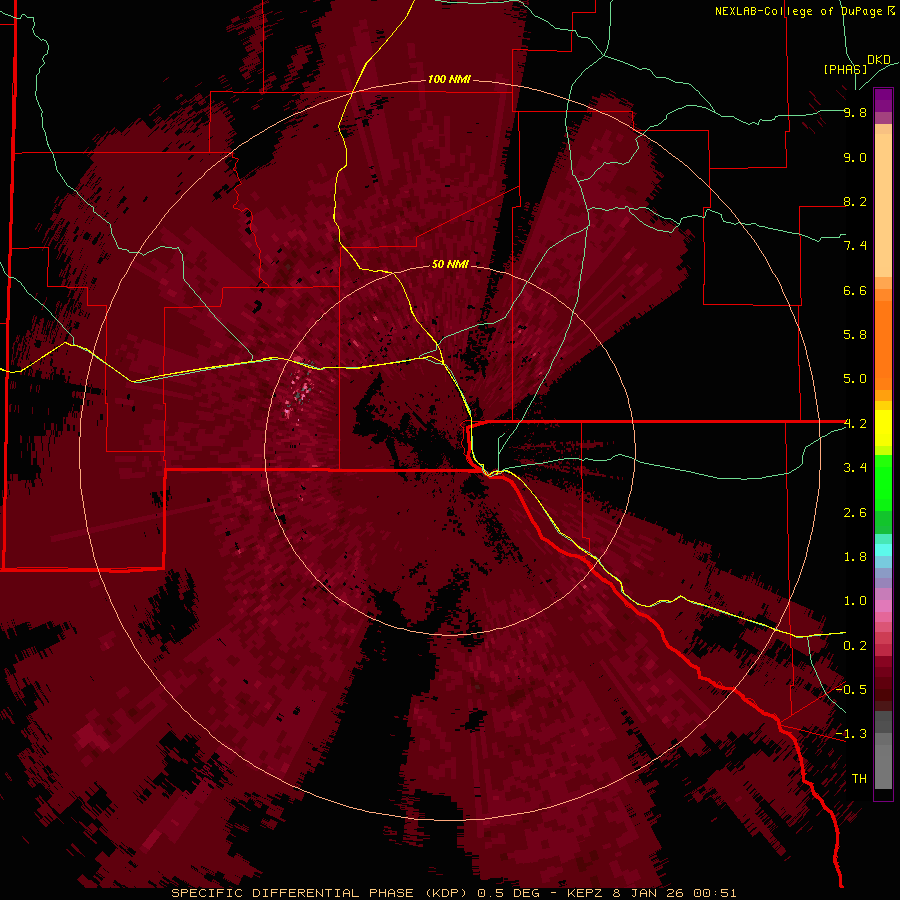Click the "50 NMI" range ring label
Screen dimensions: 900x900
tap(450, 264)
